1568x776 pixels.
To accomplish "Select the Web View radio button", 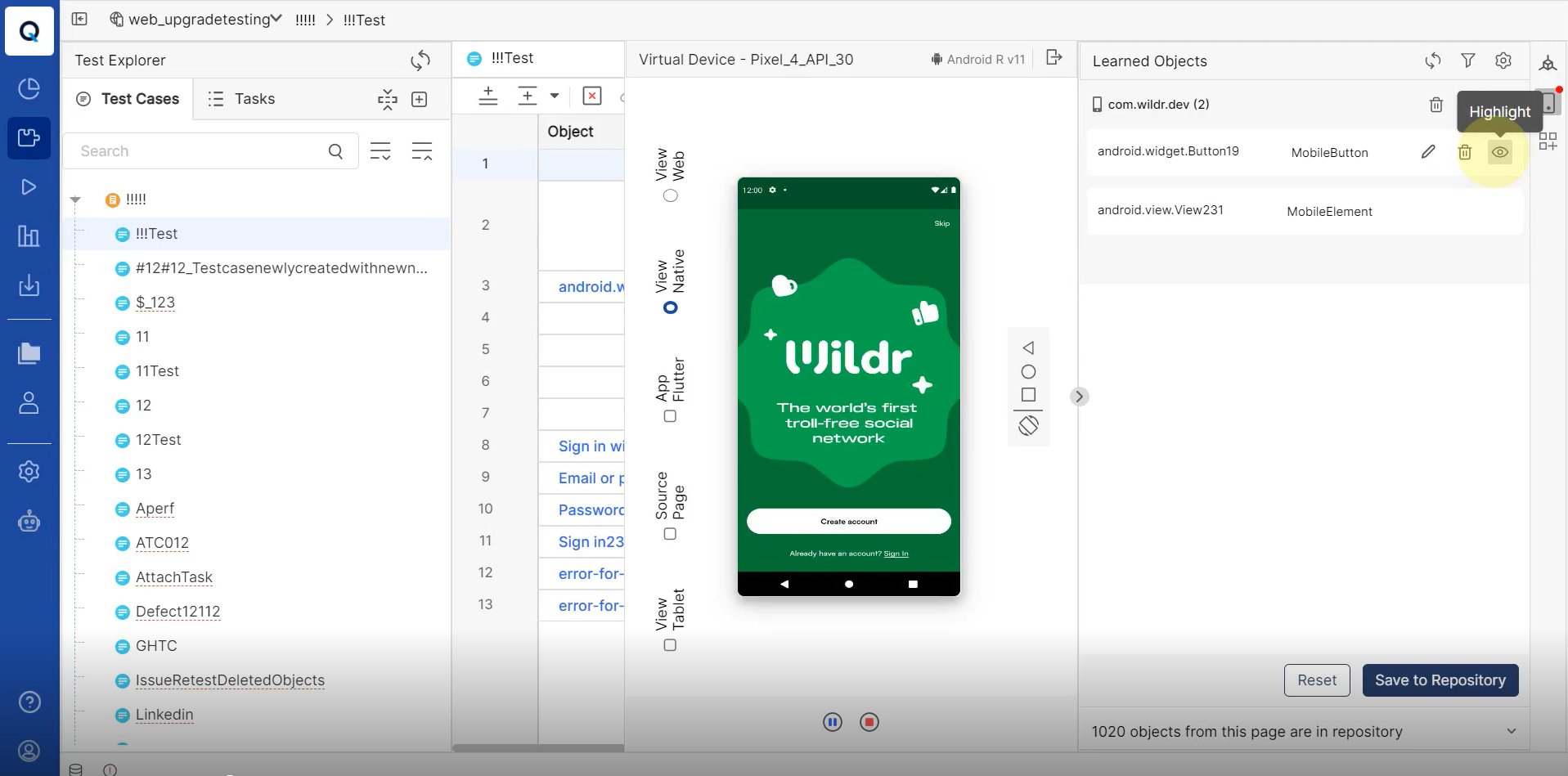I will [x=671, y=195].
